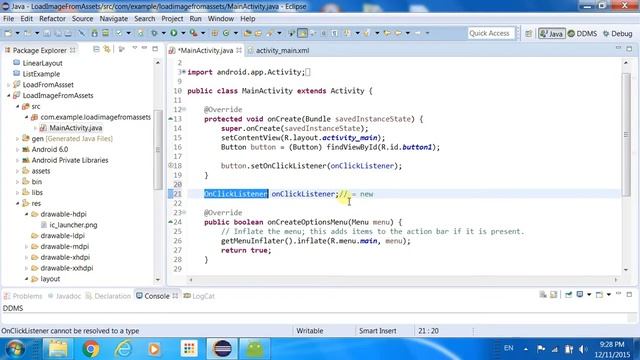Click the Debug bug toolbar icon

(x=154, y=33)
